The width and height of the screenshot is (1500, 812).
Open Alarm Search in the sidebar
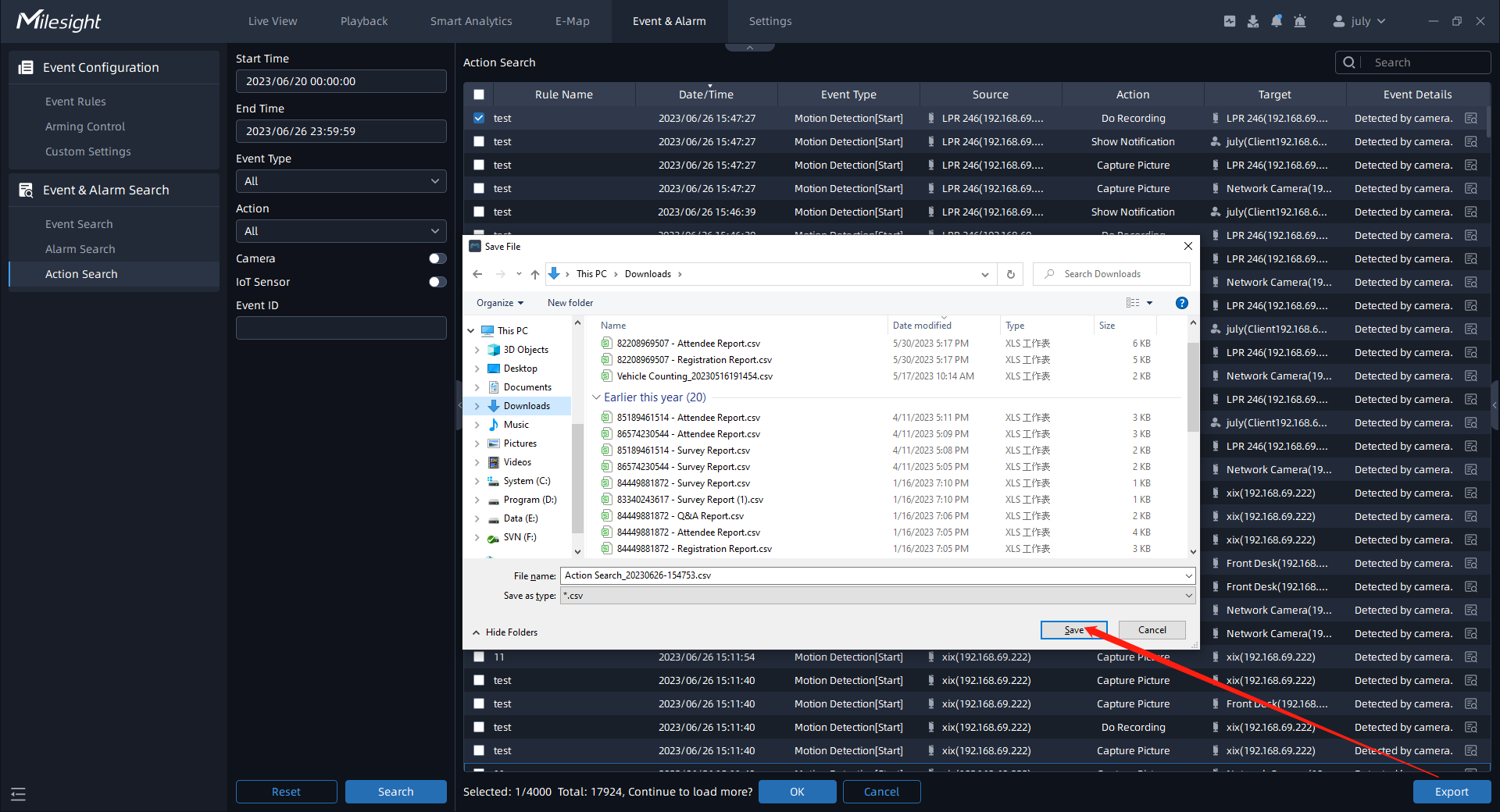pyautogui.click(x=80, y=249)
